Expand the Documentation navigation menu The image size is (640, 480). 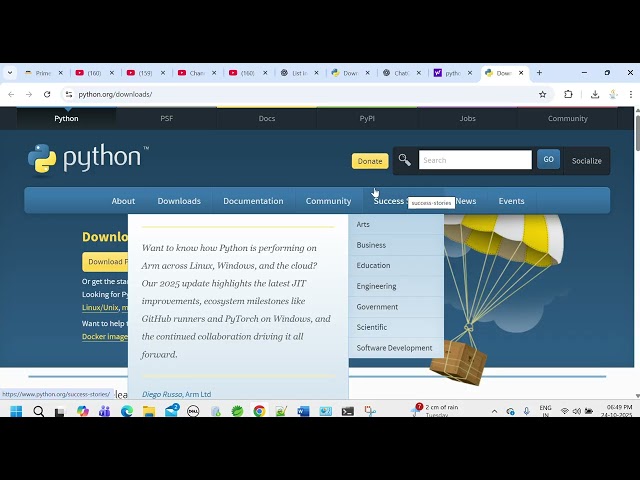(253, 201)
